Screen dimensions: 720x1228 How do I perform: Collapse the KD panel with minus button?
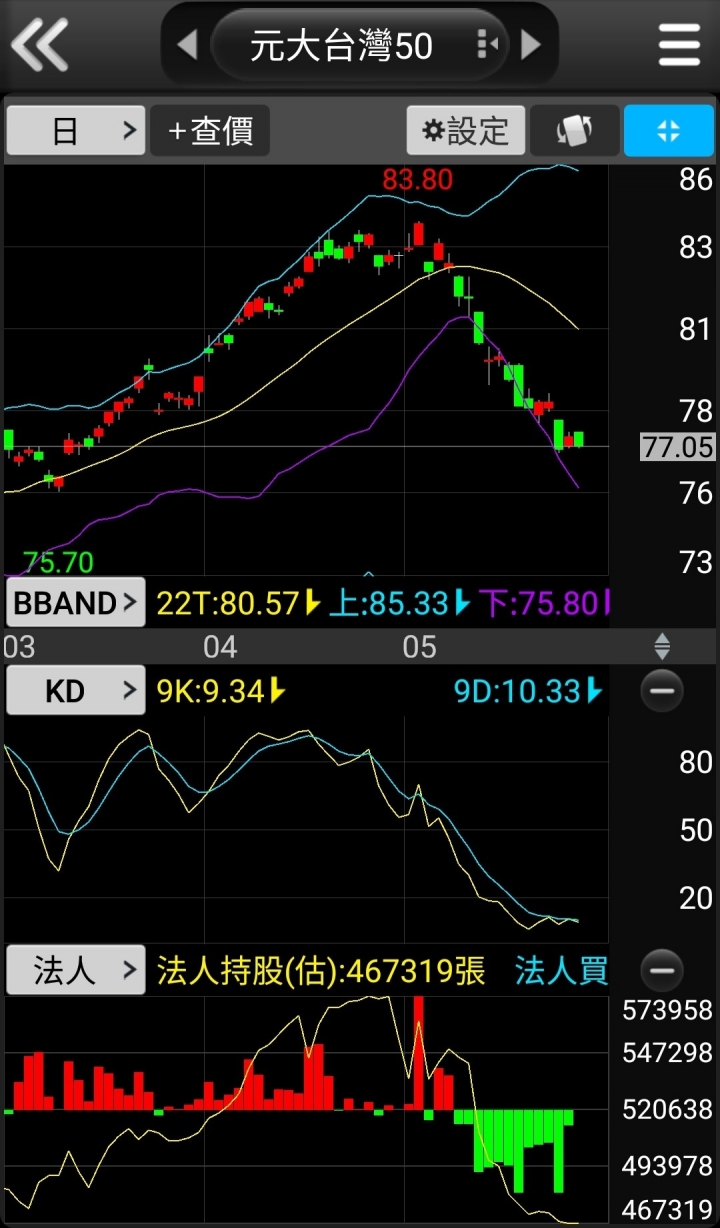[x=661, y=690]
